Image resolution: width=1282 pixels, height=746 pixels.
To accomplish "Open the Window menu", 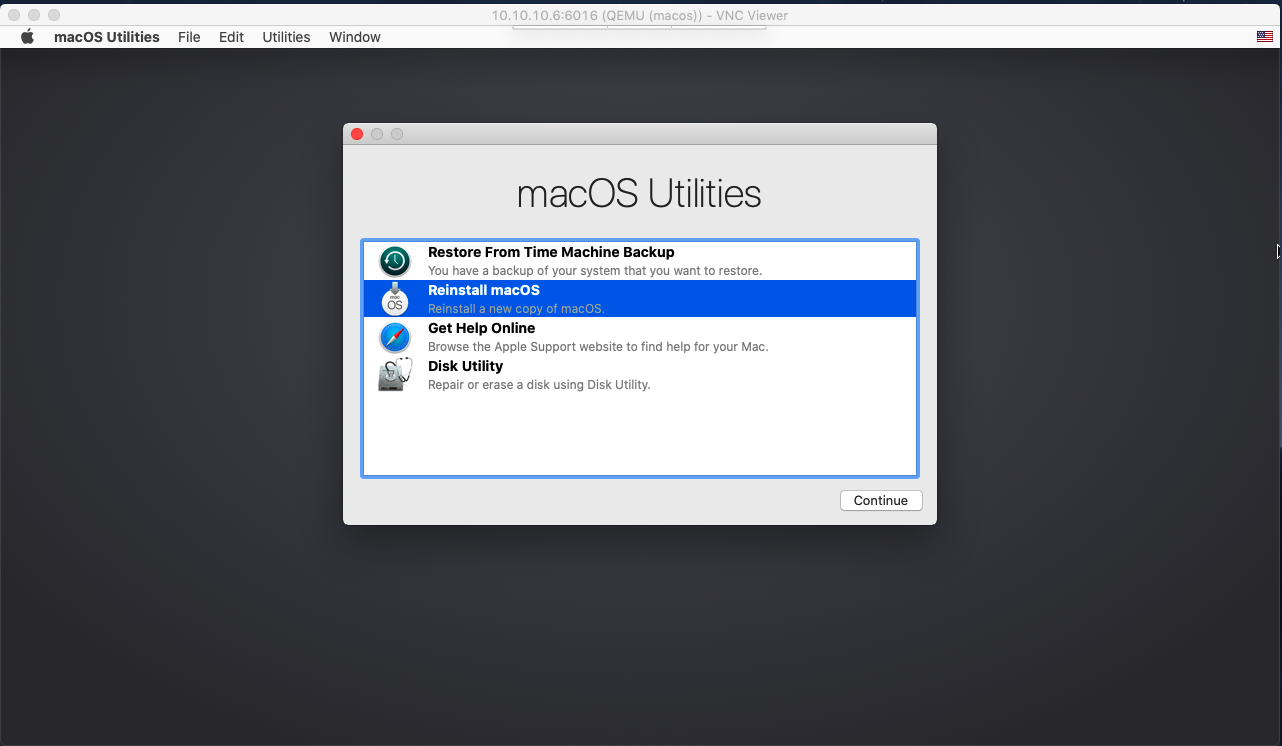I will point(355,37).
